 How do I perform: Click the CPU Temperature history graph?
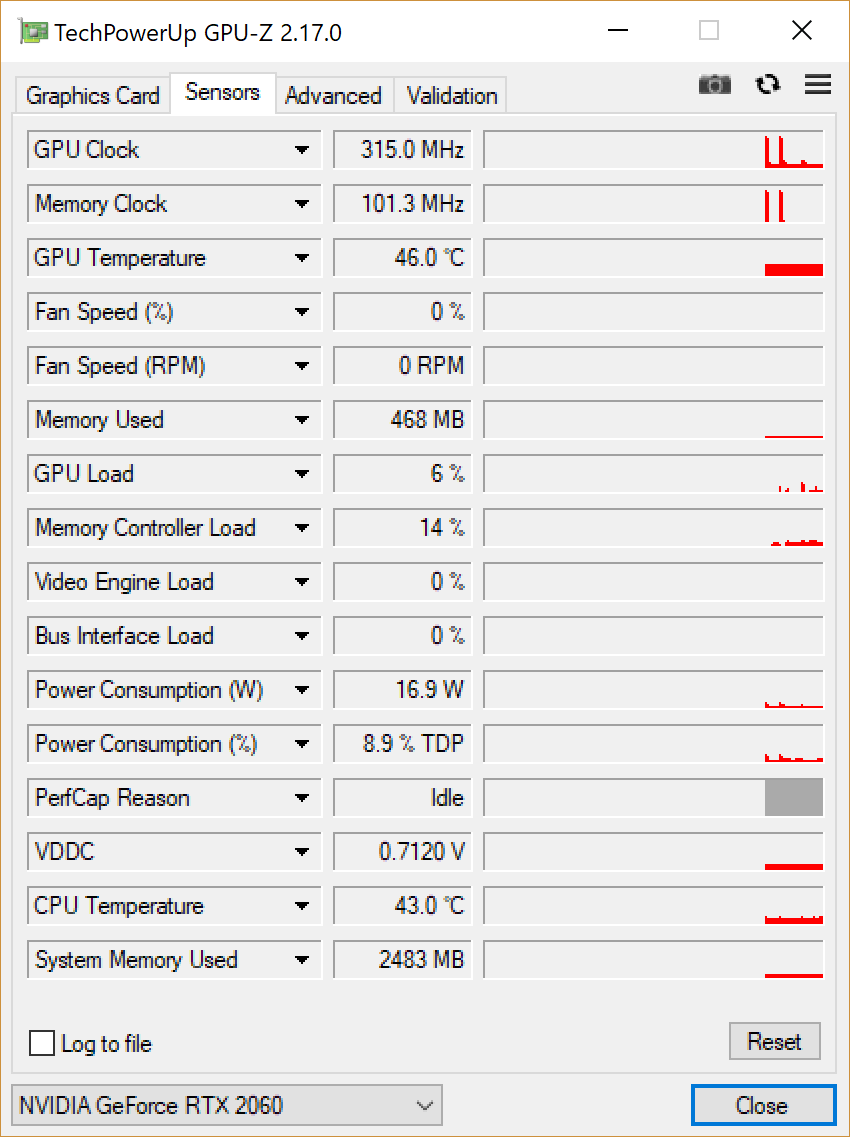pos(652,905)
